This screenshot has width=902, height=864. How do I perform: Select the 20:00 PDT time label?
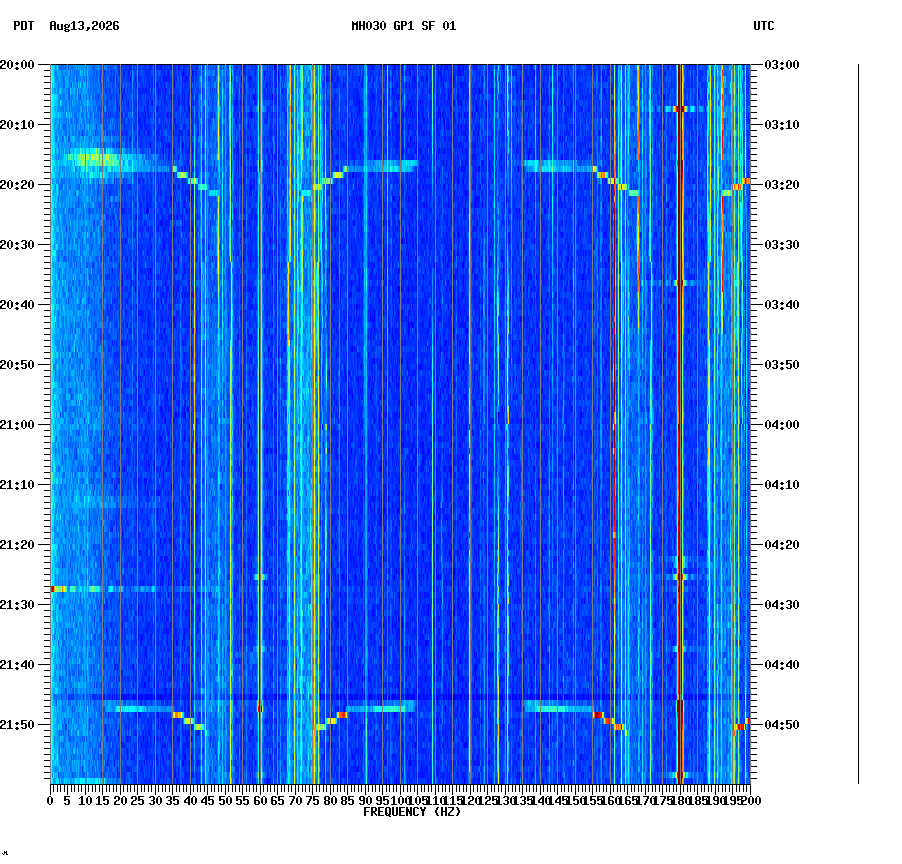[17, 65]
